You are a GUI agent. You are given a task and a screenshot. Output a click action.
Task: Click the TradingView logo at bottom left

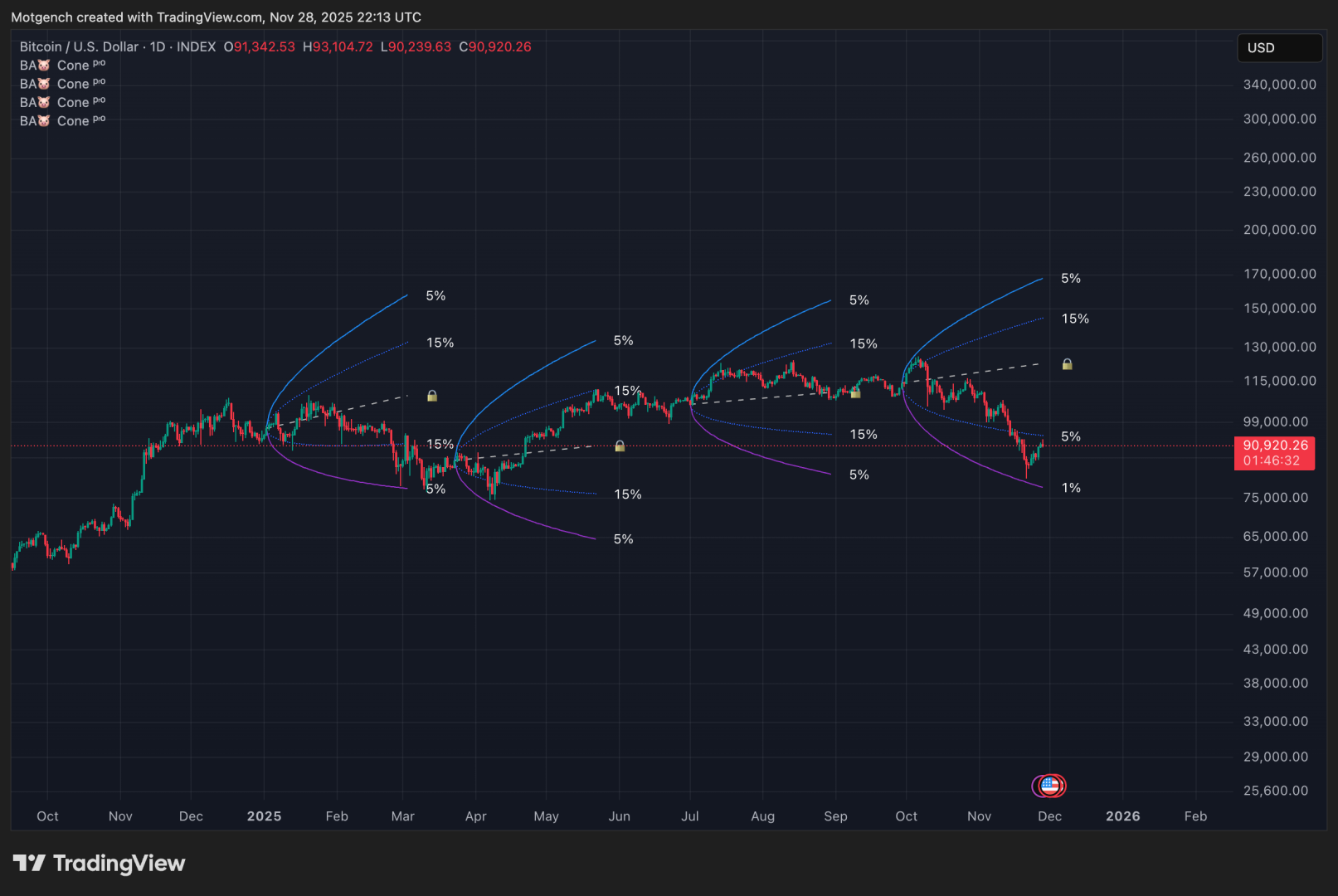pyautogui.click(x=99, y=864)
